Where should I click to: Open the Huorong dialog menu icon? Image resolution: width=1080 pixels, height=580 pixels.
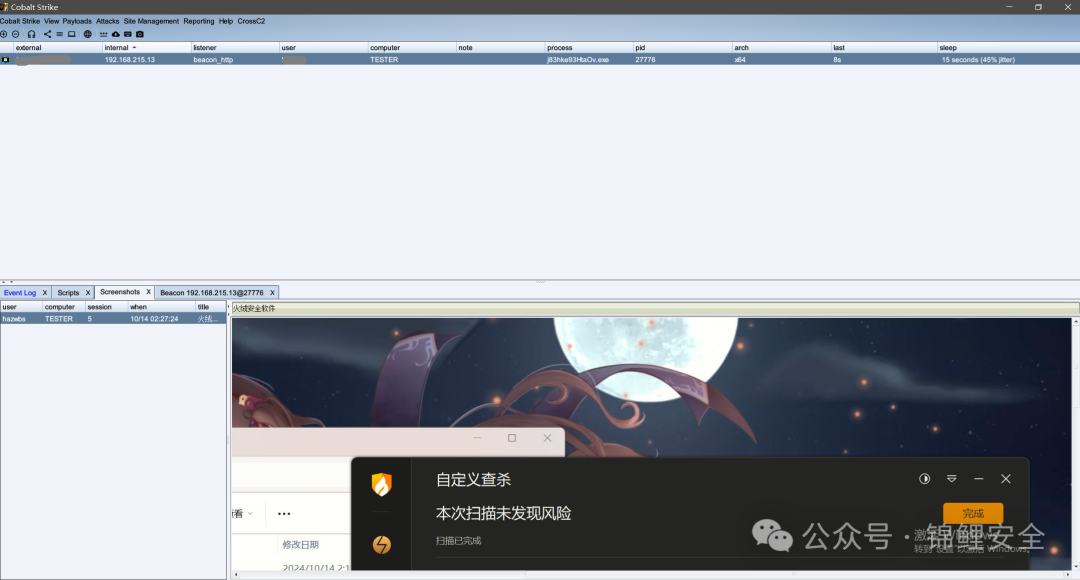pos(951,479)
